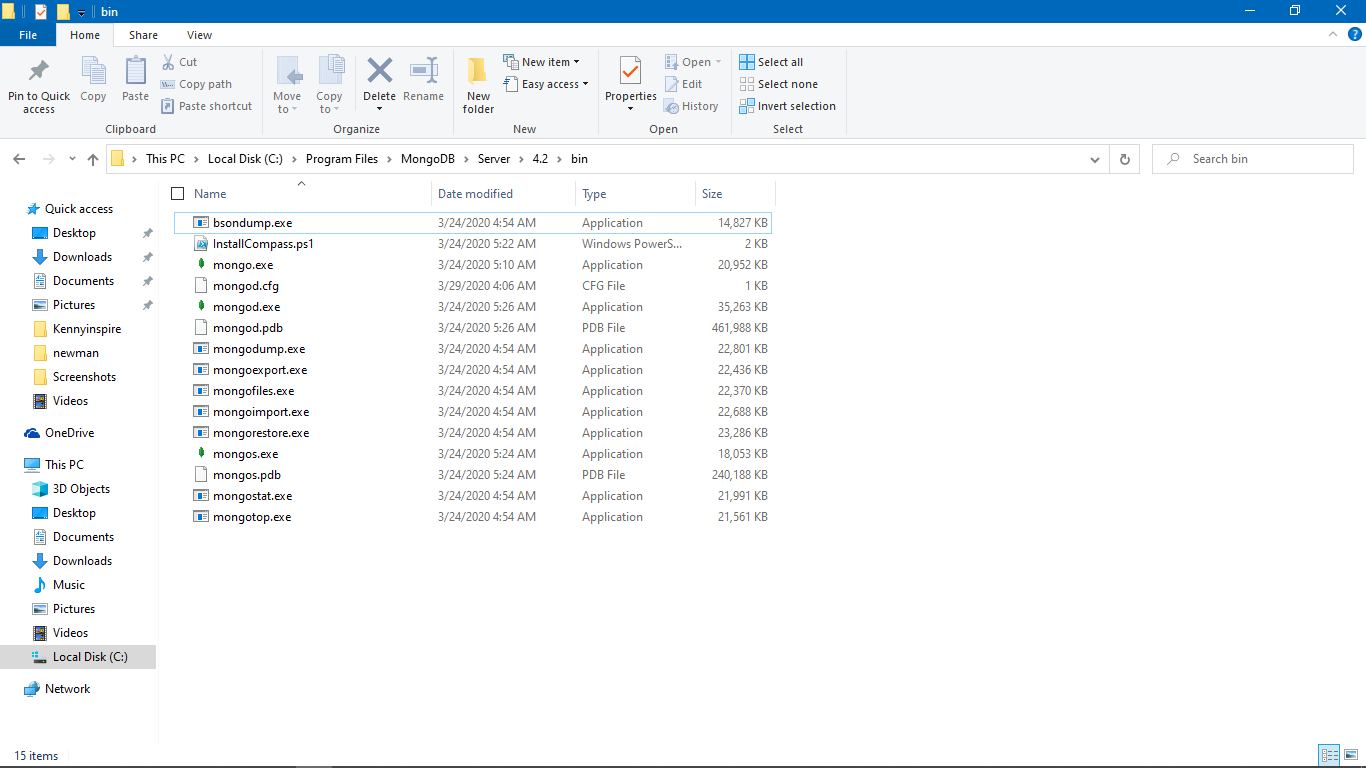Open the Move to ribbon button

pos(287,84)
